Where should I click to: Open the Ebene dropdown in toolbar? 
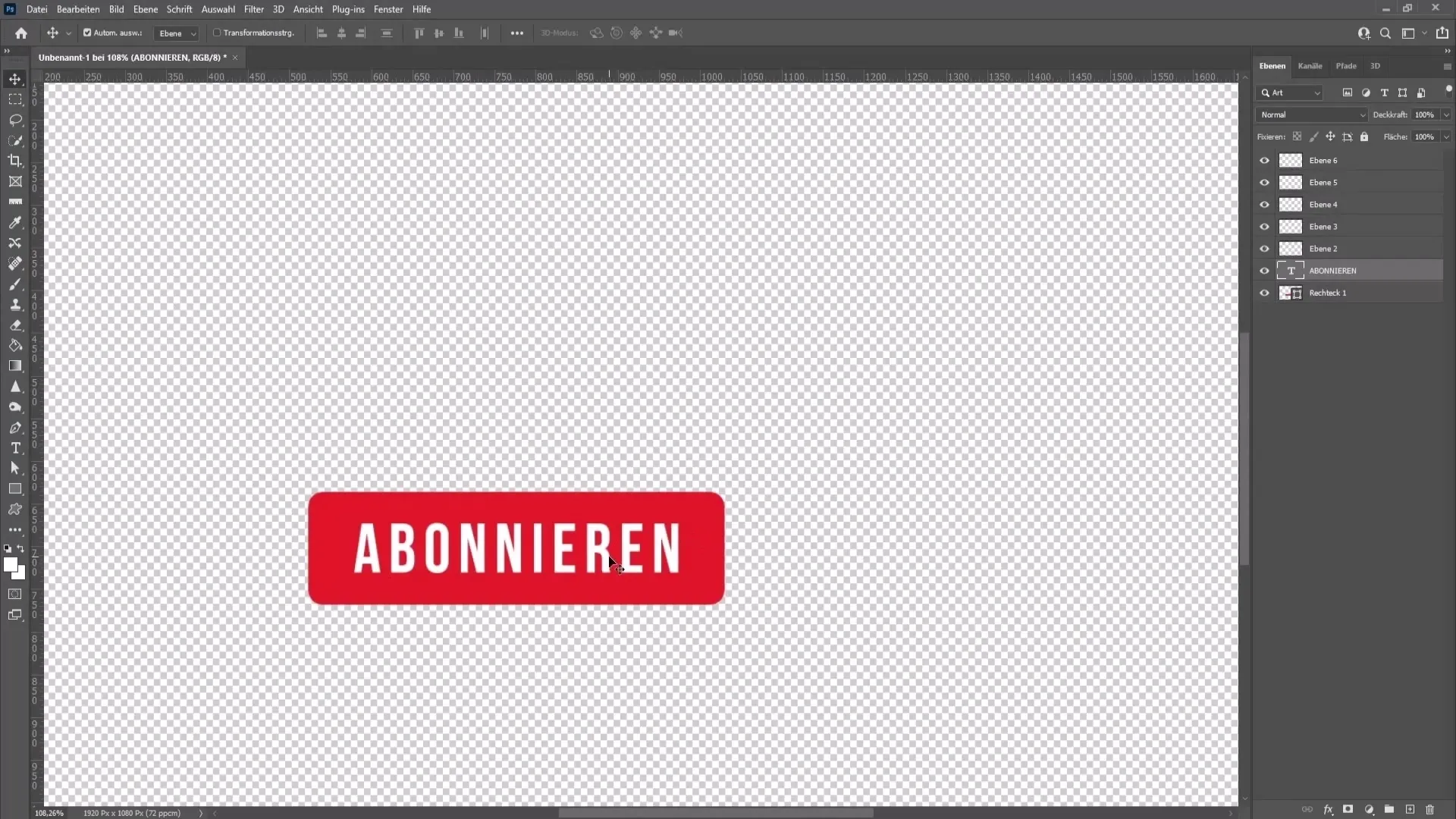(177, 33)
